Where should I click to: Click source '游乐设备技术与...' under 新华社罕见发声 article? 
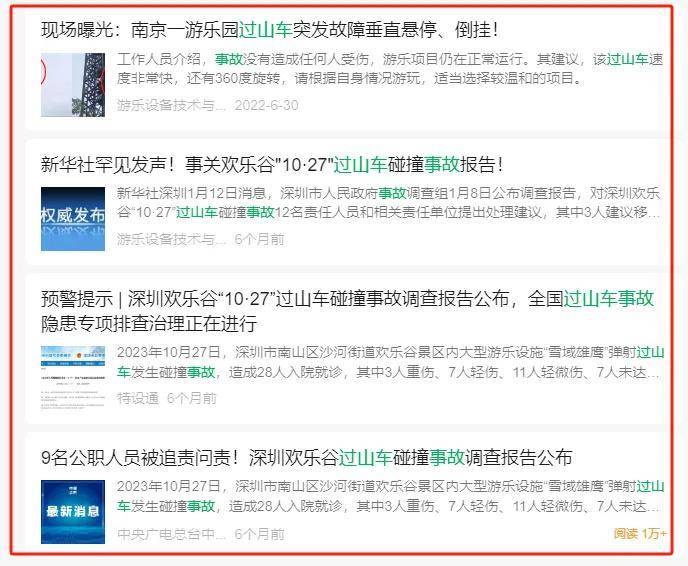(171, 240)
